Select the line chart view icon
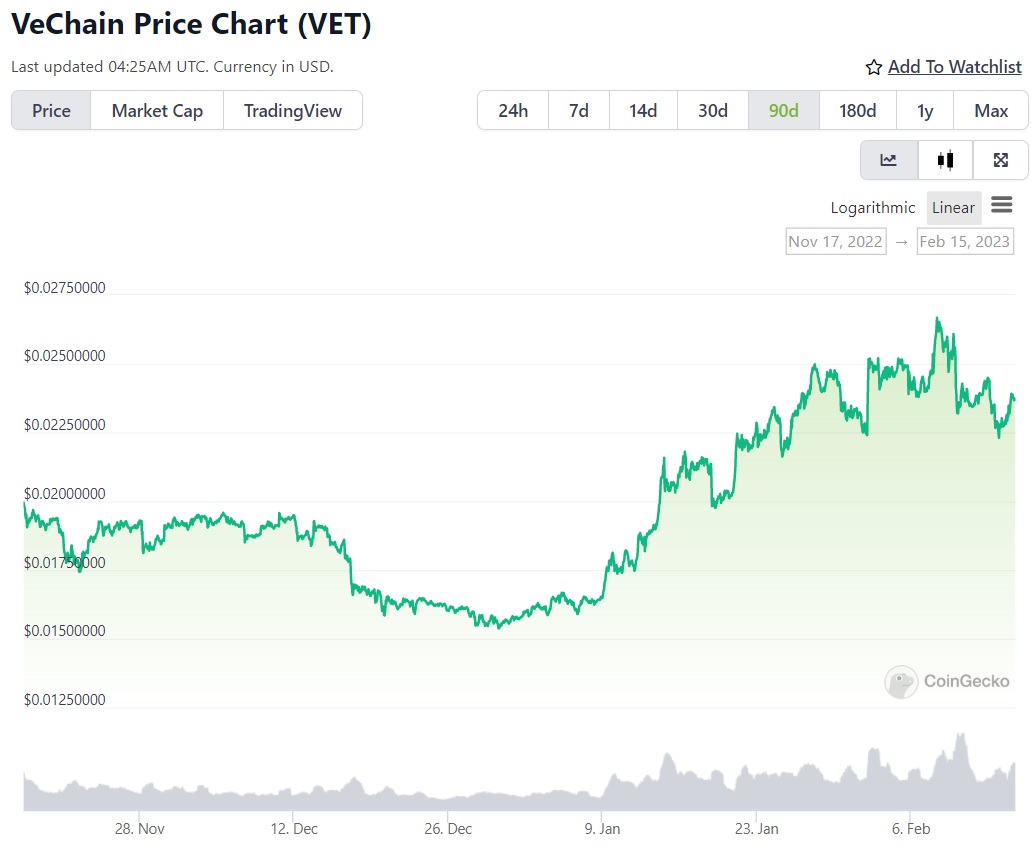This screenshot has width=1031, height=853. (x=888, y=159)
